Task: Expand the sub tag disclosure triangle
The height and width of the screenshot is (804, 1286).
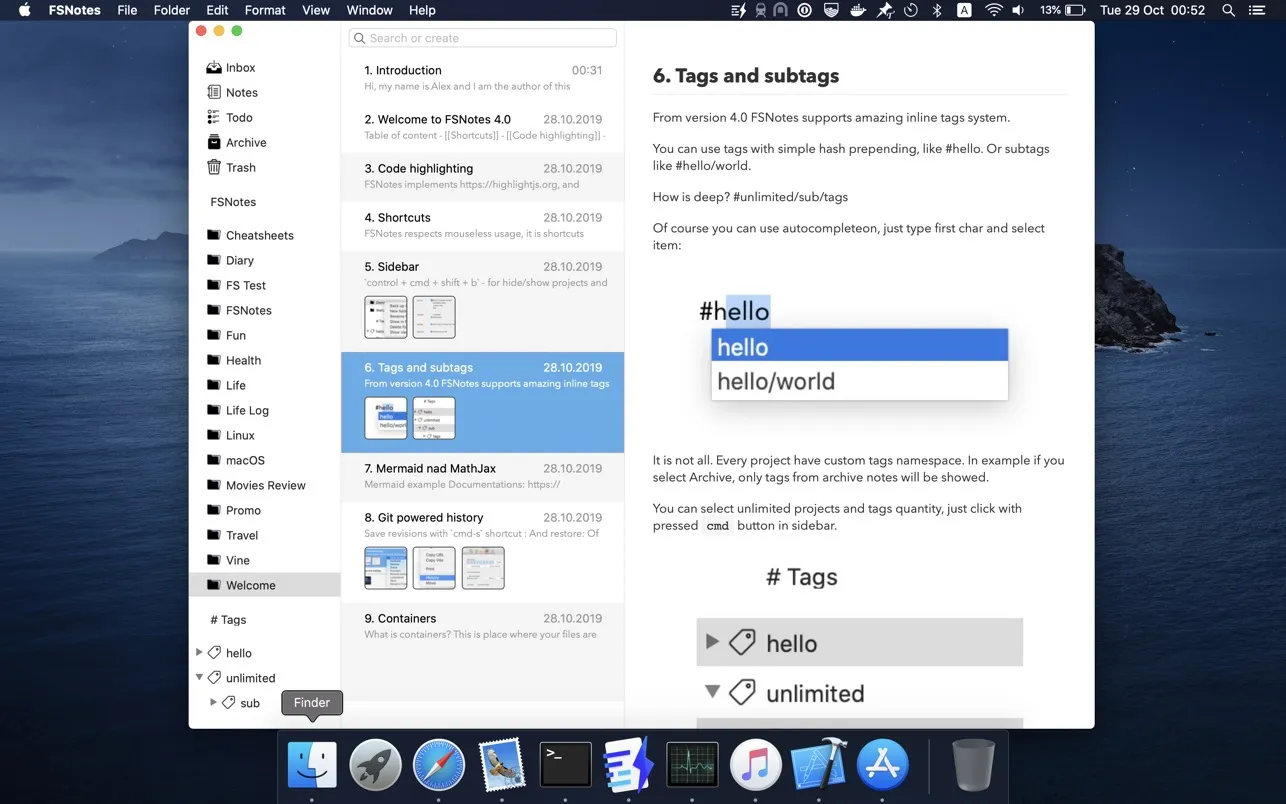Action: (213, 702)
